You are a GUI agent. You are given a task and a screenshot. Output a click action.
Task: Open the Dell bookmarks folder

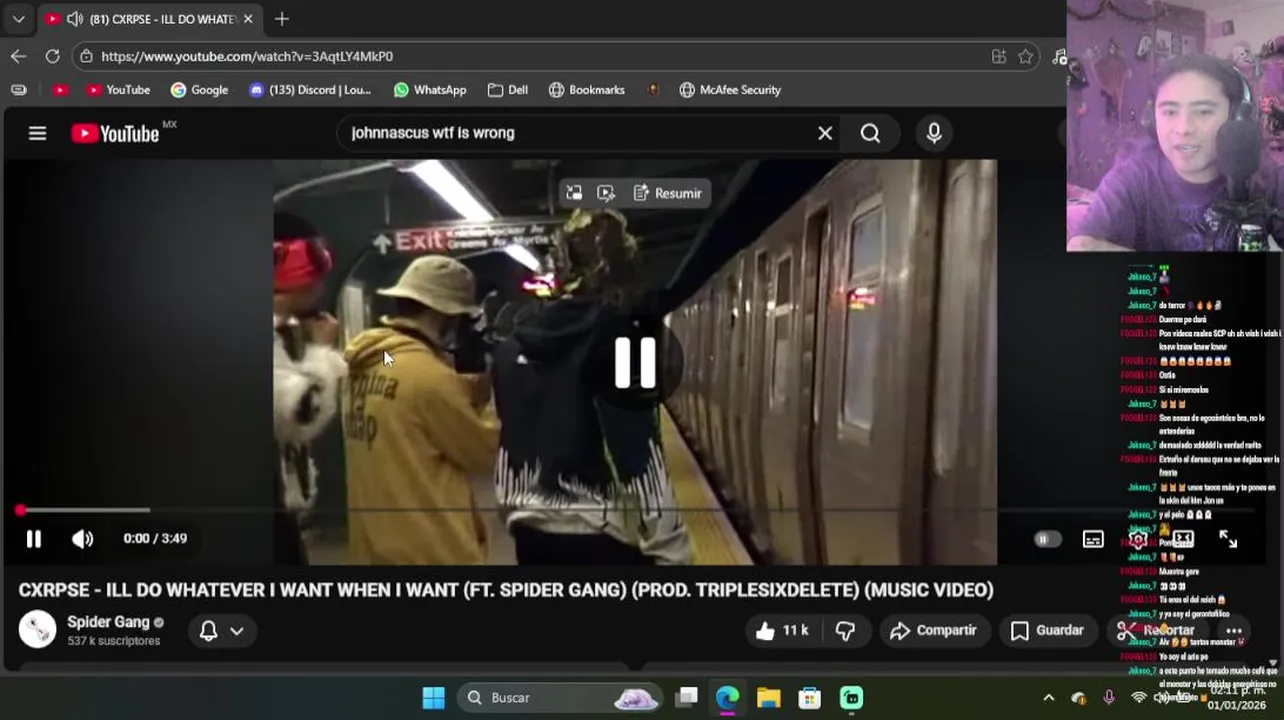pos(508,90)
